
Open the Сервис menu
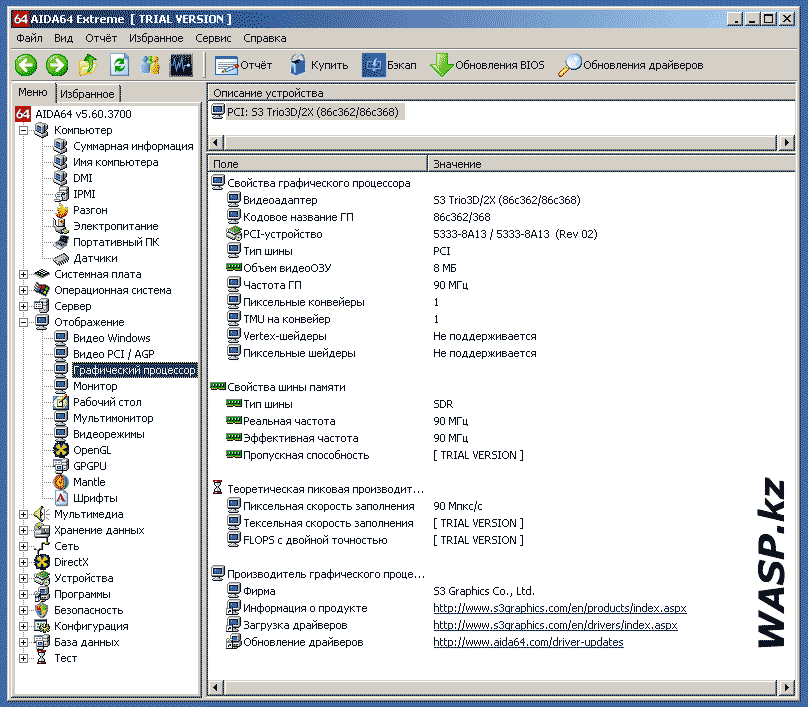coord(213,38)
